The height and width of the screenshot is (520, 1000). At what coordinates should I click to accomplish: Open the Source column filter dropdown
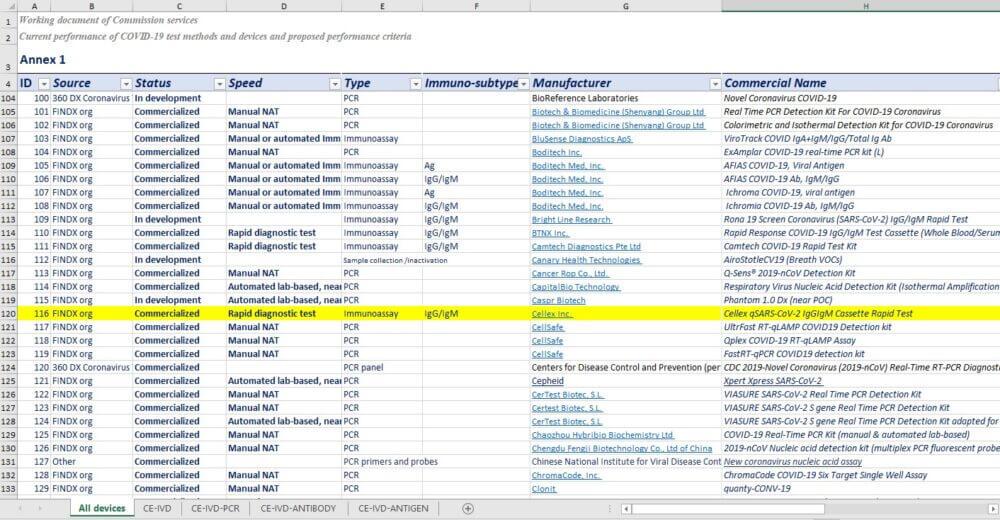coord(125,83)
